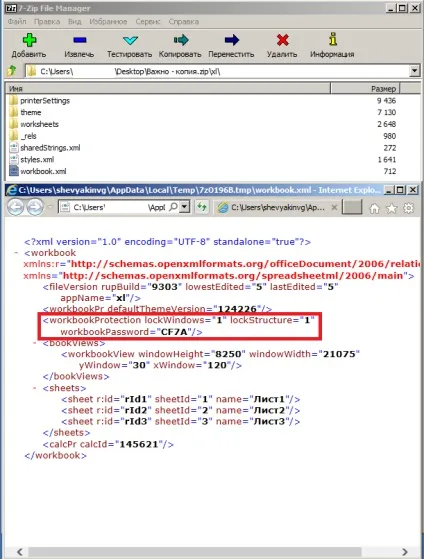Image resolution: width=424 pixels, height=559 pixels.
Task: Open a new tab in Internet Explorer
Action: 352,207
